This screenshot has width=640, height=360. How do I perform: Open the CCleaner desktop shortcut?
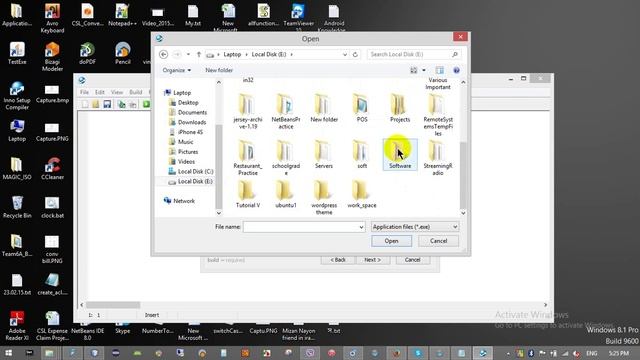point(52,169)
